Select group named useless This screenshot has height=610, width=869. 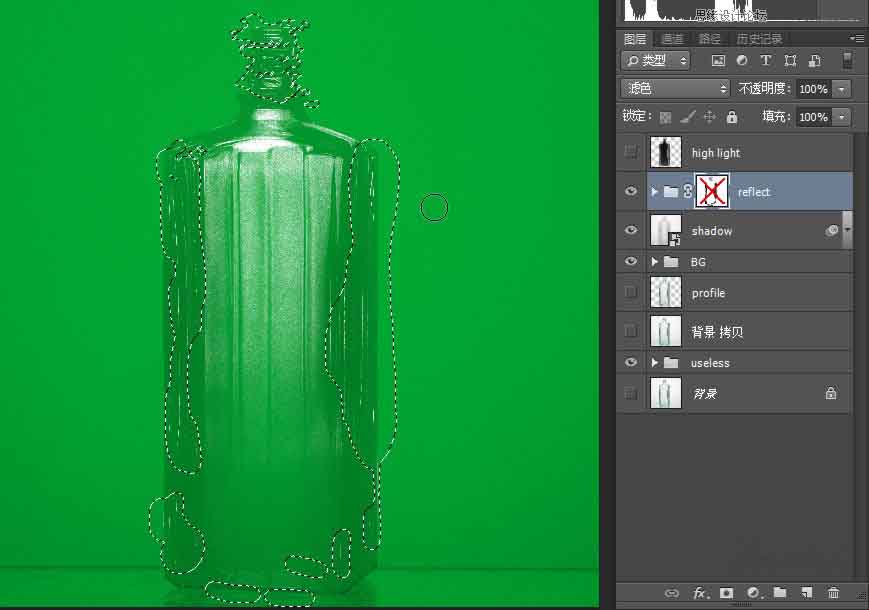tap(710, 363)
